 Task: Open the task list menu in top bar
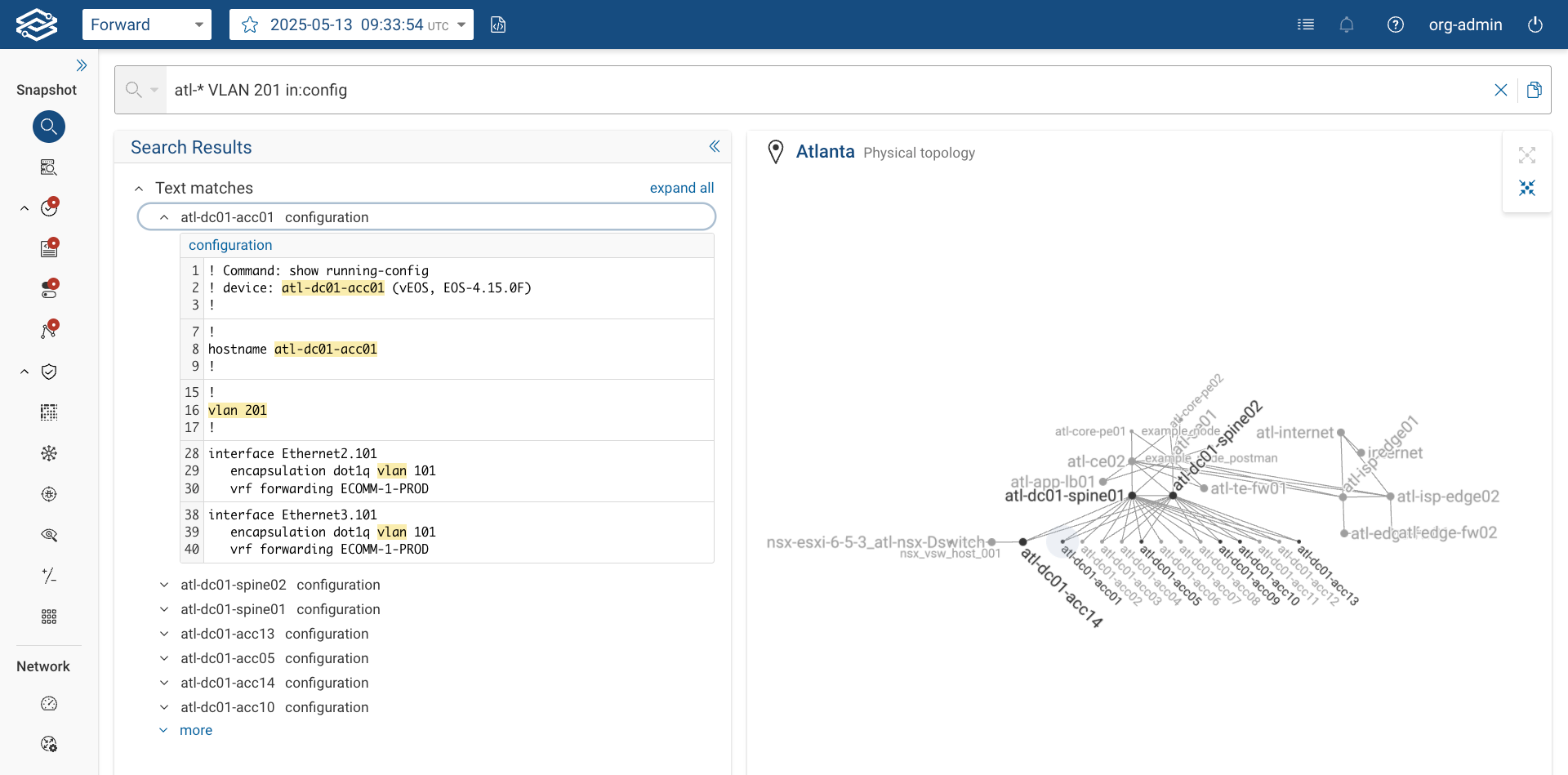[x=1305, y=24]
